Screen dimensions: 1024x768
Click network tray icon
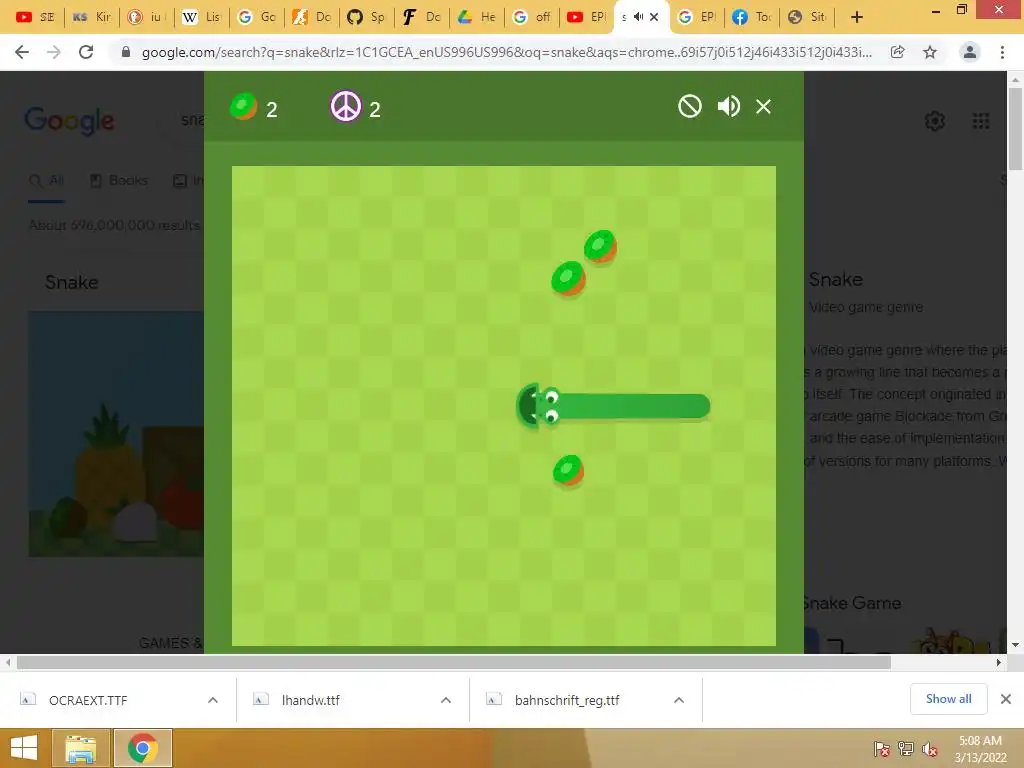pos(906,749)
